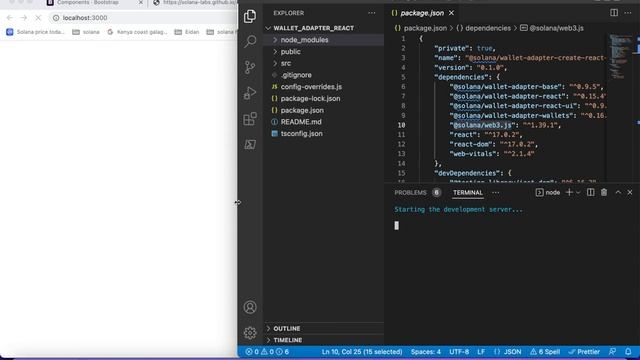Expand the Timeline section
Image resolution: width=640 pixels, height=360 pixels.
click(x=323, y=340)
